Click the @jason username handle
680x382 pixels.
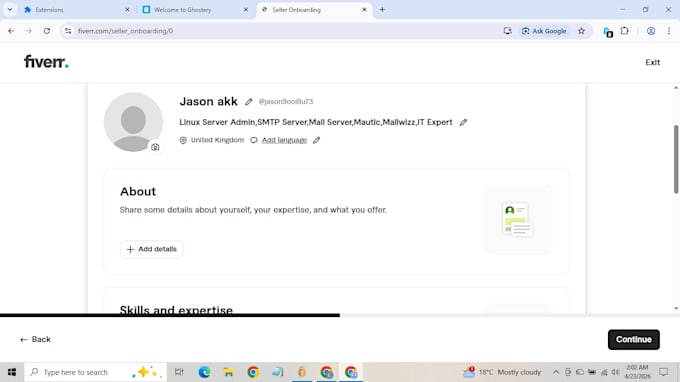286,101
